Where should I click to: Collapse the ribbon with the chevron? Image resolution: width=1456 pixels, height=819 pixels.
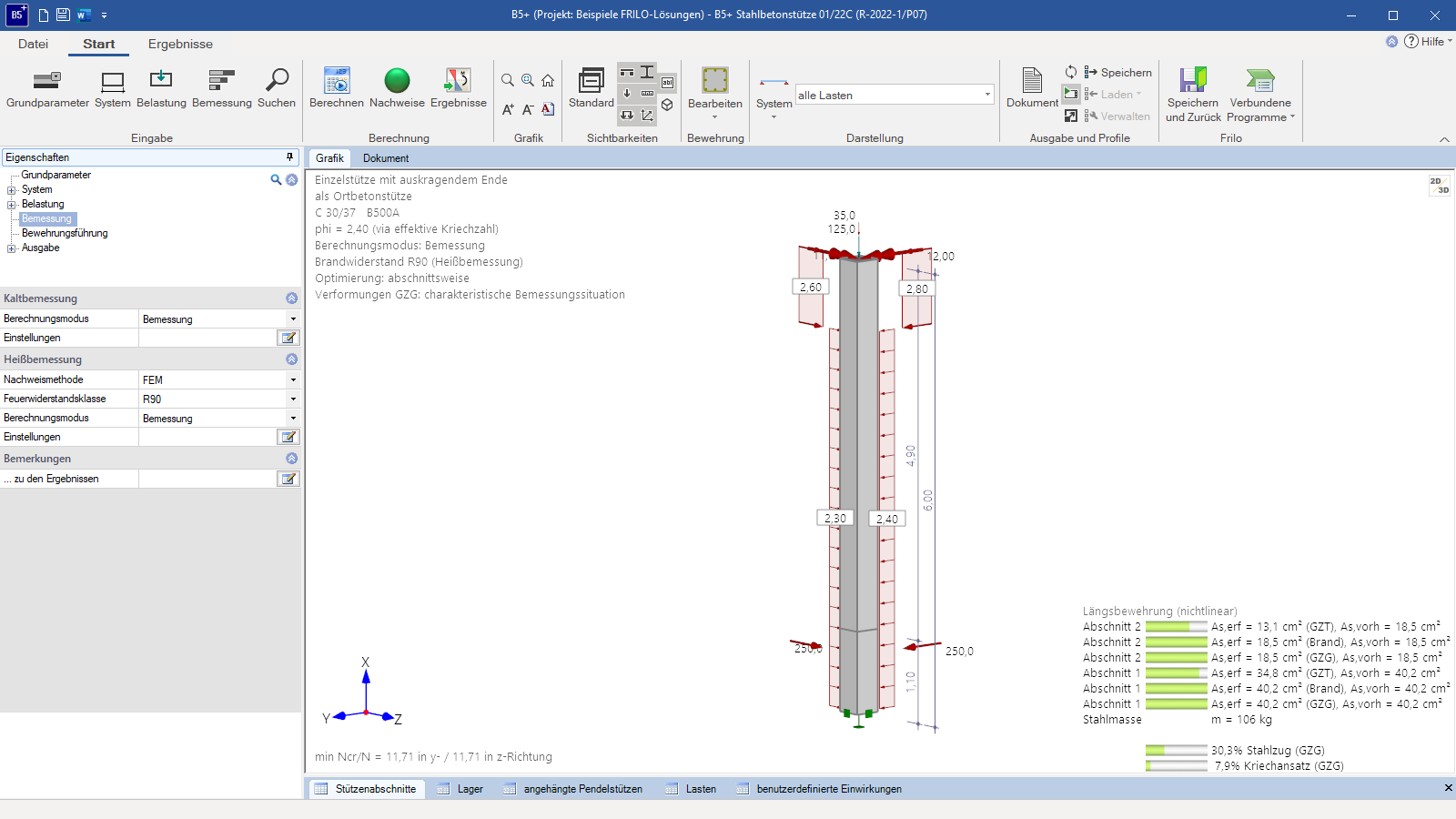pos(1444,139)
